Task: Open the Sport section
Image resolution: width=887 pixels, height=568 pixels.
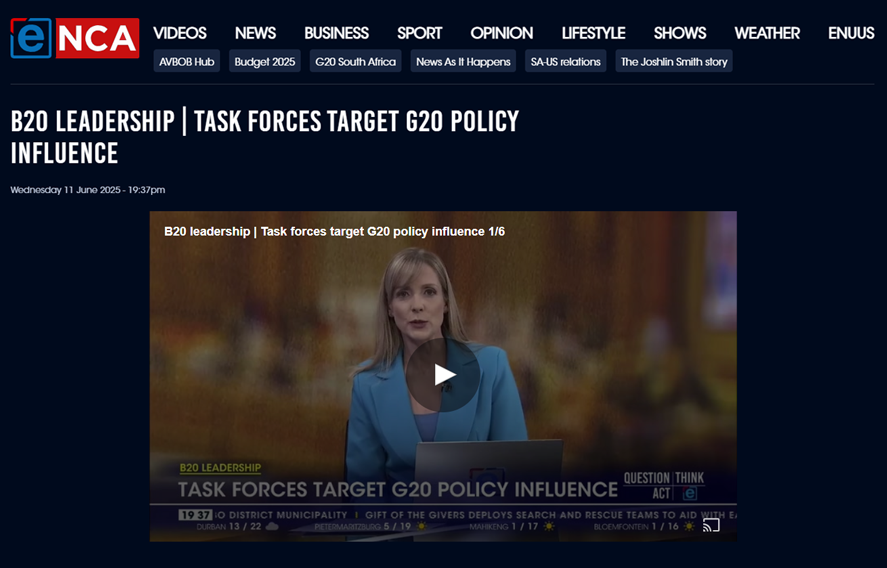Action: click(419, 33)
